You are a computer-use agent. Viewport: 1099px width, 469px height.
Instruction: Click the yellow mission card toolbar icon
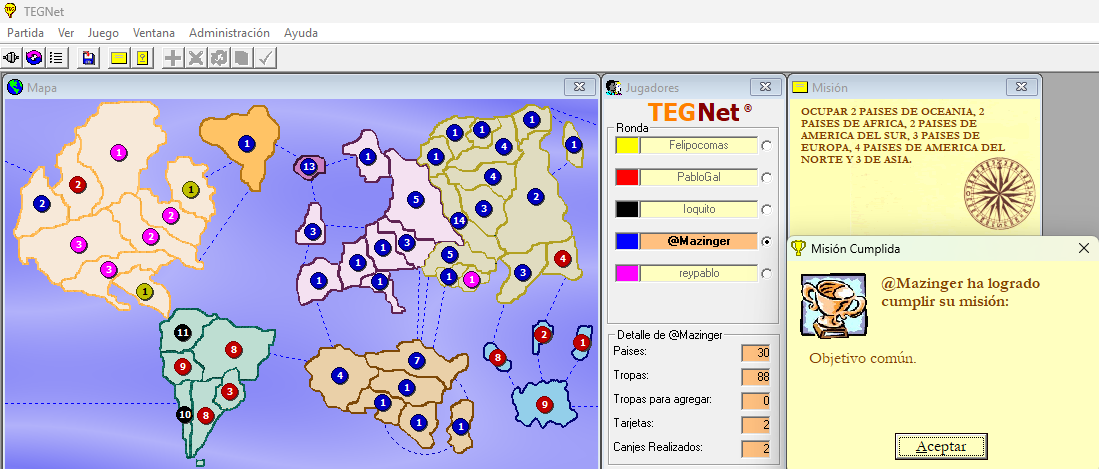pos(119,58)
